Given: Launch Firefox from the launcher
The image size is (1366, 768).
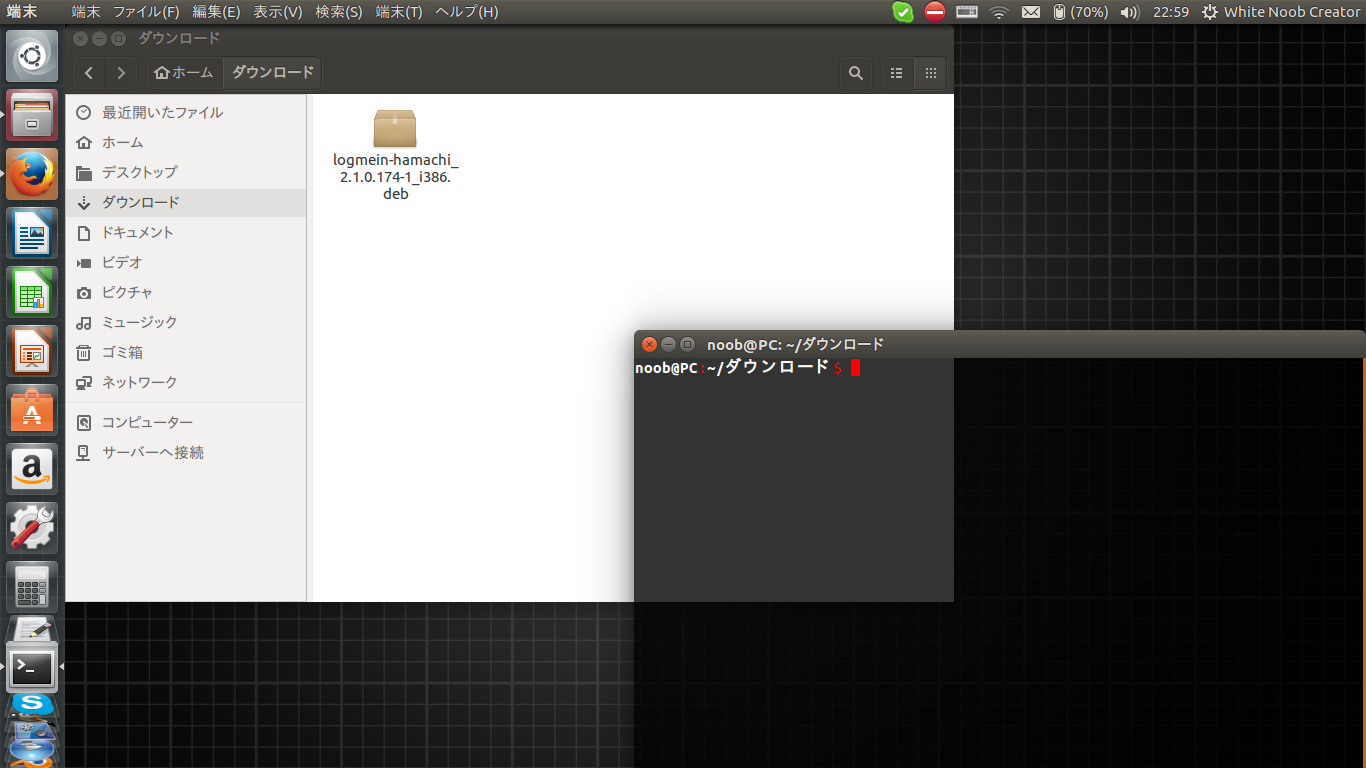Looking at the screenshot, I should tap(32, 174).
